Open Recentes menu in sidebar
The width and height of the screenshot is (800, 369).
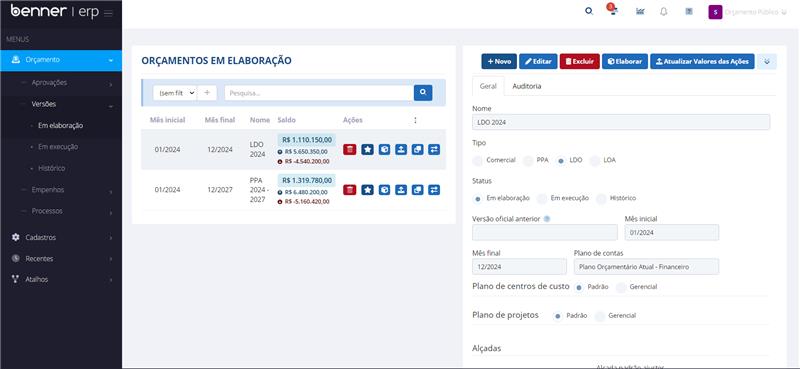coord(61,258)
